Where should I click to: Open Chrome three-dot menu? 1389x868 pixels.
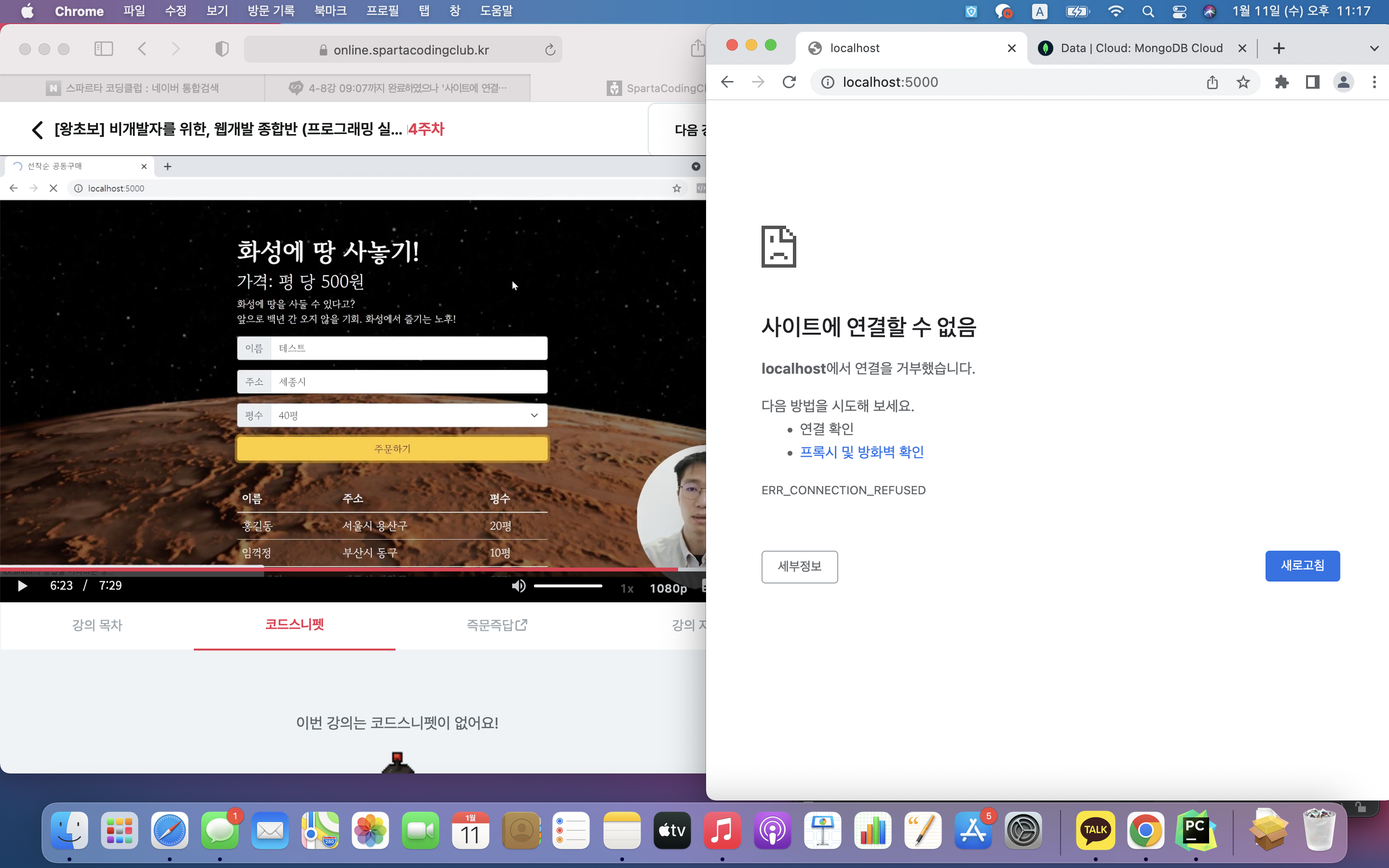pyautogui.click(x=1374, y=82)
